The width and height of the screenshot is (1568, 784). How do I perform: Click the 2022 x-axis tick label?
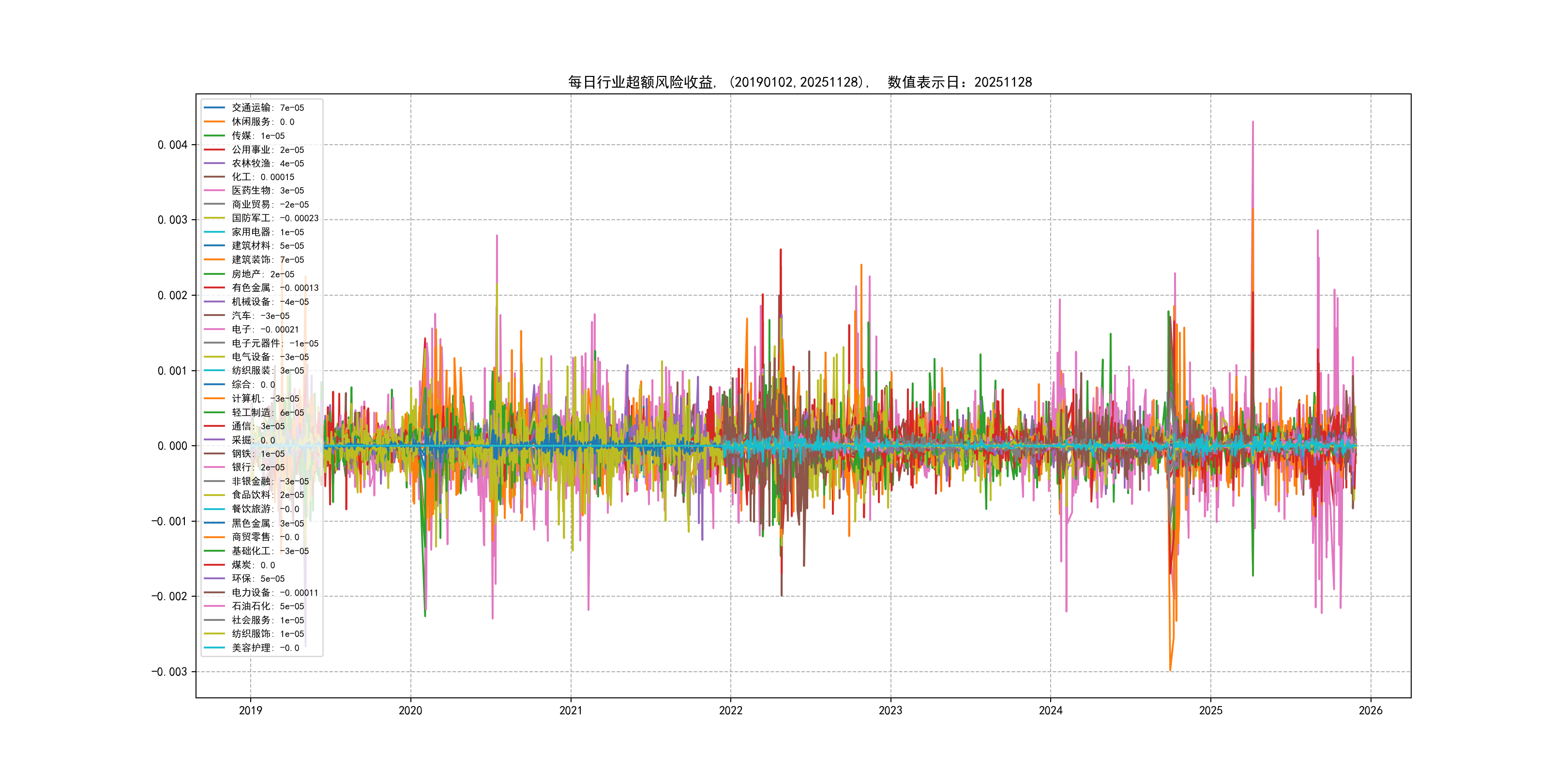click(730, 710)
